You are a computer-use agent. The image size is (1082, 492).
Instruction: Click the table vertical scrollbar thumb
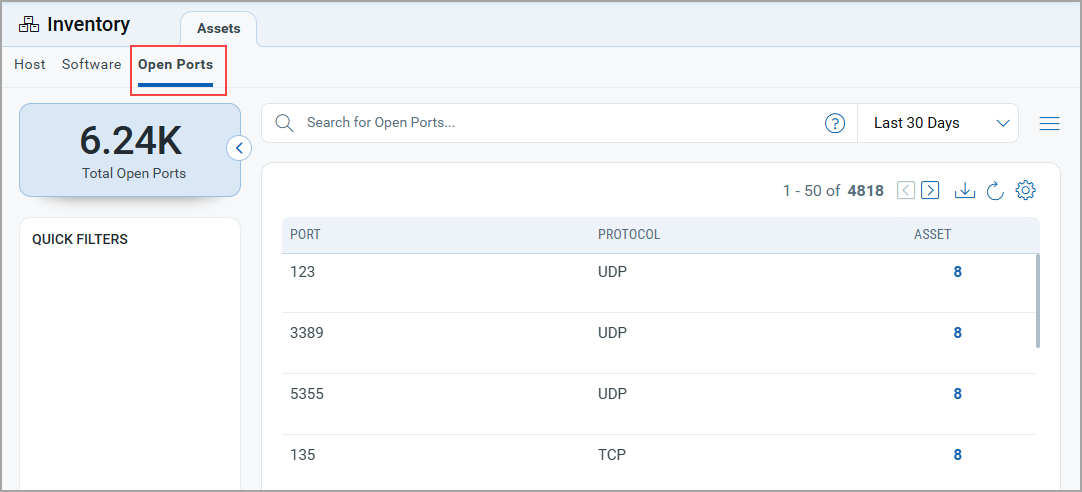[x=1038, y=301]
